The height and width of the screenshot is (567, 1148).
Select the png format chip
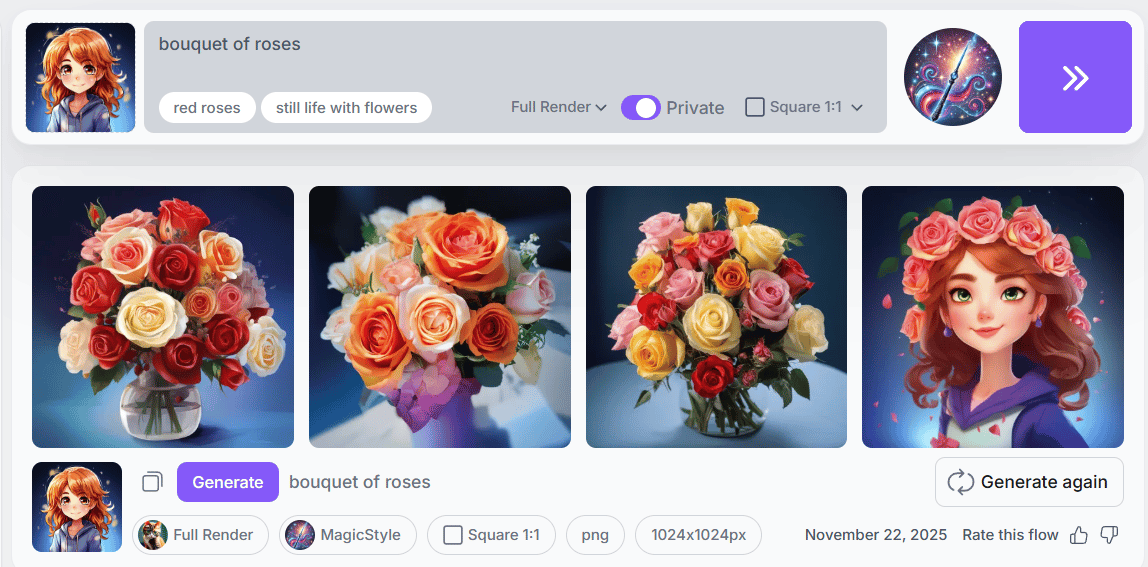click(x=595, y=535)
